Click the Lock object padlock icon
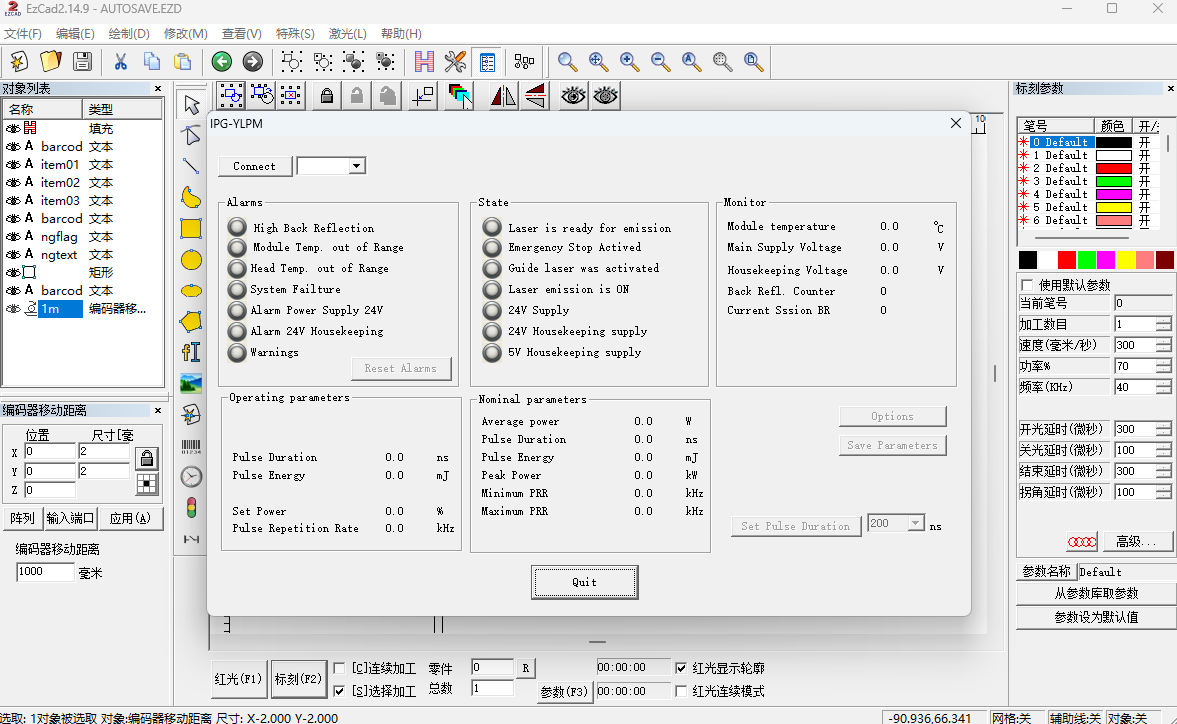The image size is (1177, 724). tap(327, 96)
